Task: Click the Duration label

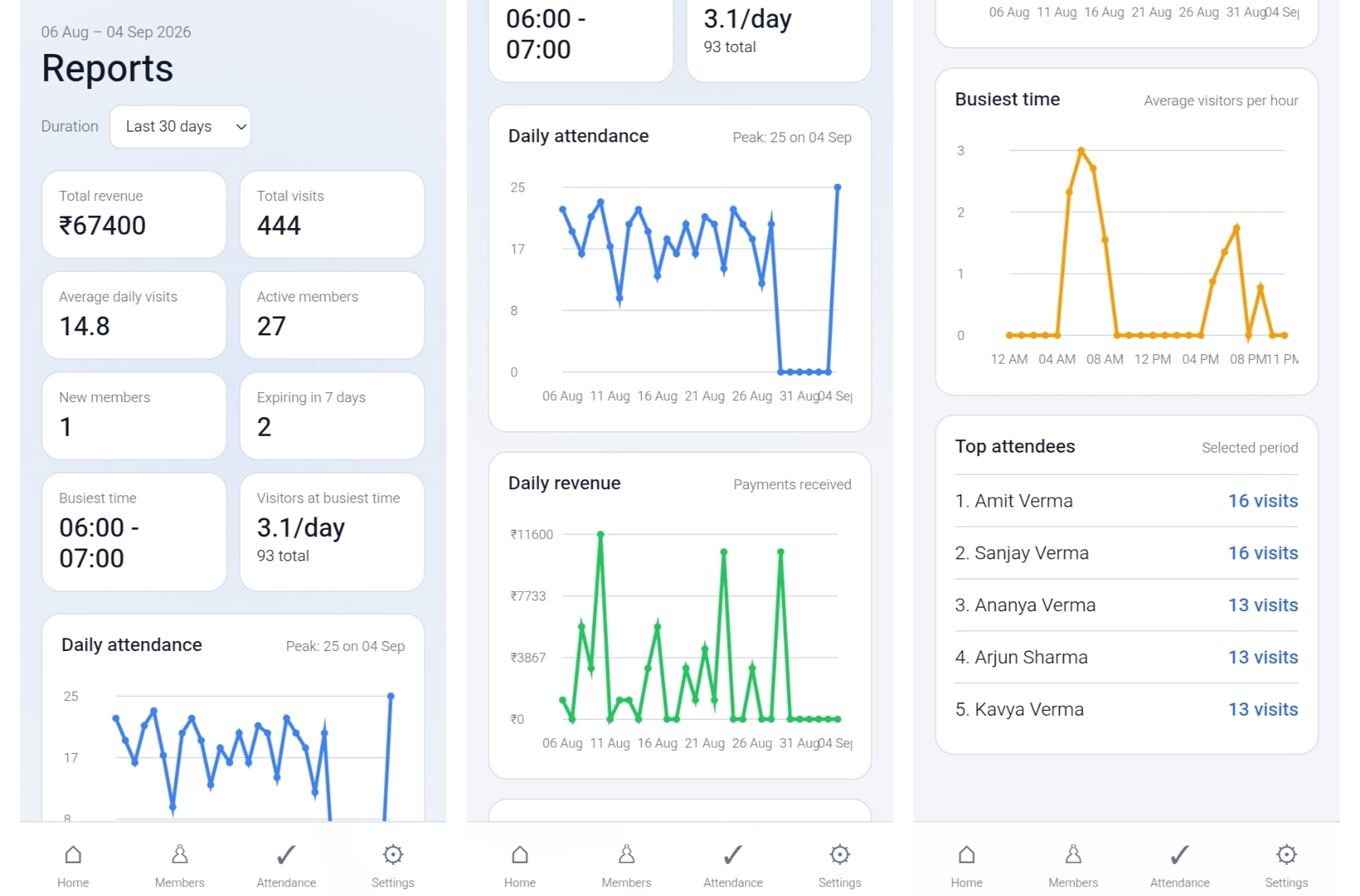Action: point(70,126)
